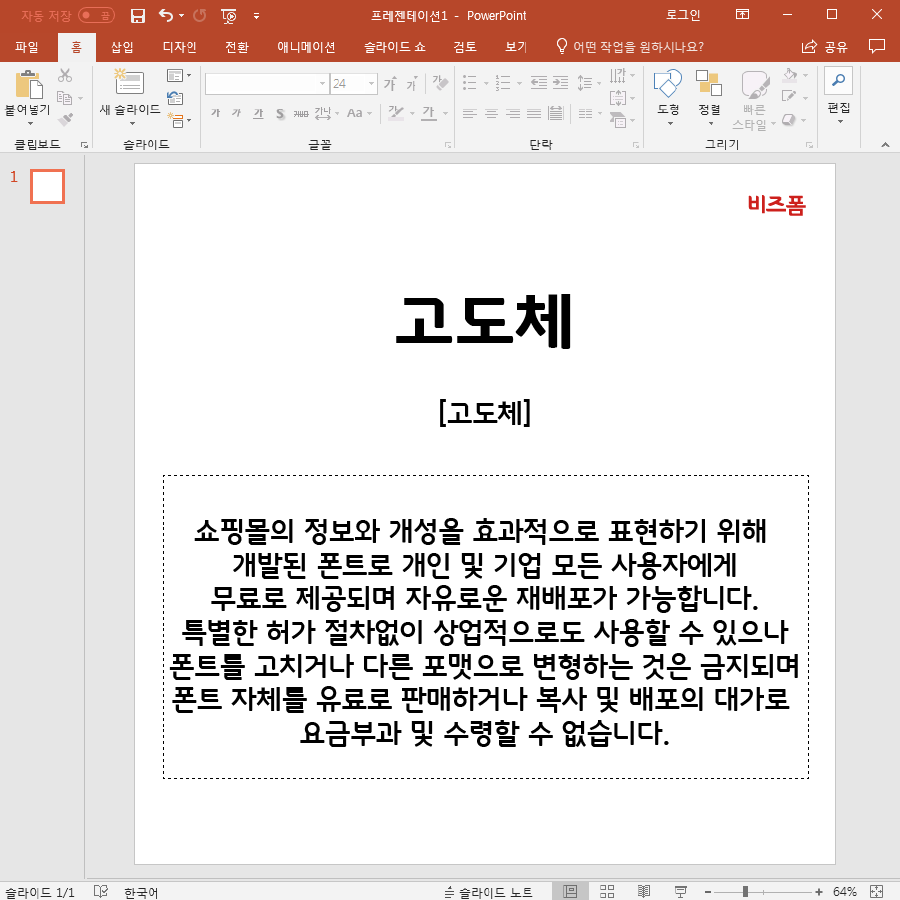Apply strikethrough formatting icon
The width and height of the screenshot is (900, 900).
click(279, 114)
